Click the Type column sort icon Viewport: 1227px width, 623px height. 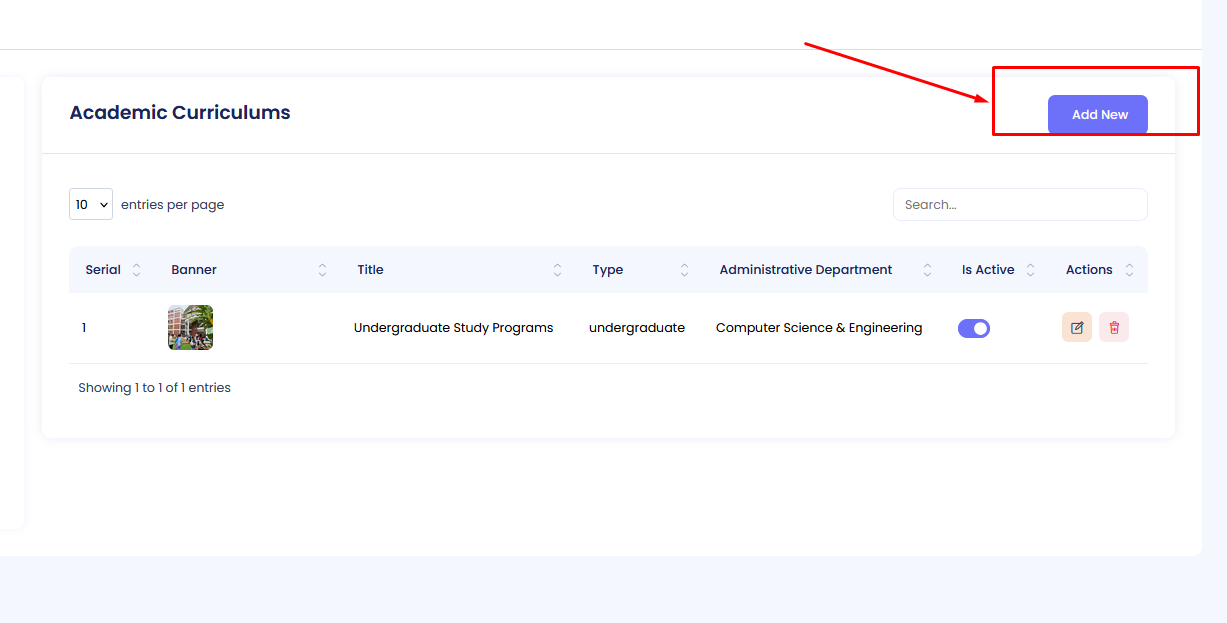[x=684, y=270]
